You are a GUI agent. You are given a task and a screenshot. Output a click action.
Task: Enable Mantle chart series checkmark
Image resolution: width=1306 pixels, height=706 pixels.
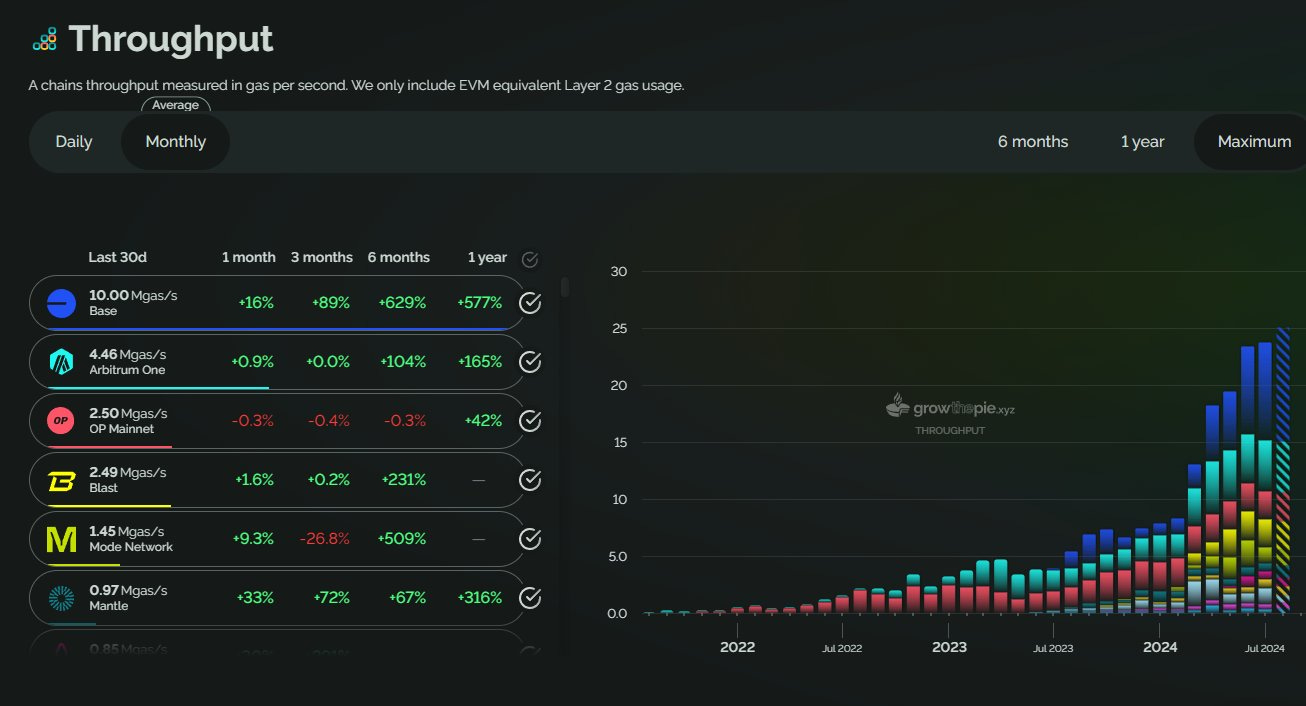pos(530,597)
